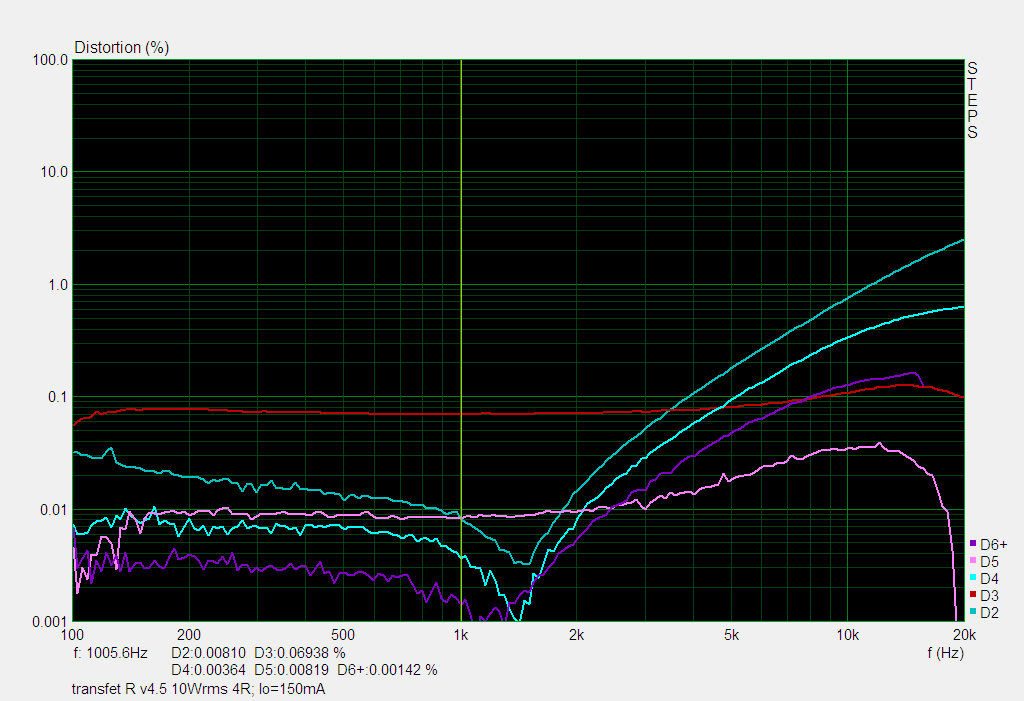The height and width of the screenshot is (701, 1024).
Task: Click the 0.01 y-axis tick label
Action: click(54, 510)
